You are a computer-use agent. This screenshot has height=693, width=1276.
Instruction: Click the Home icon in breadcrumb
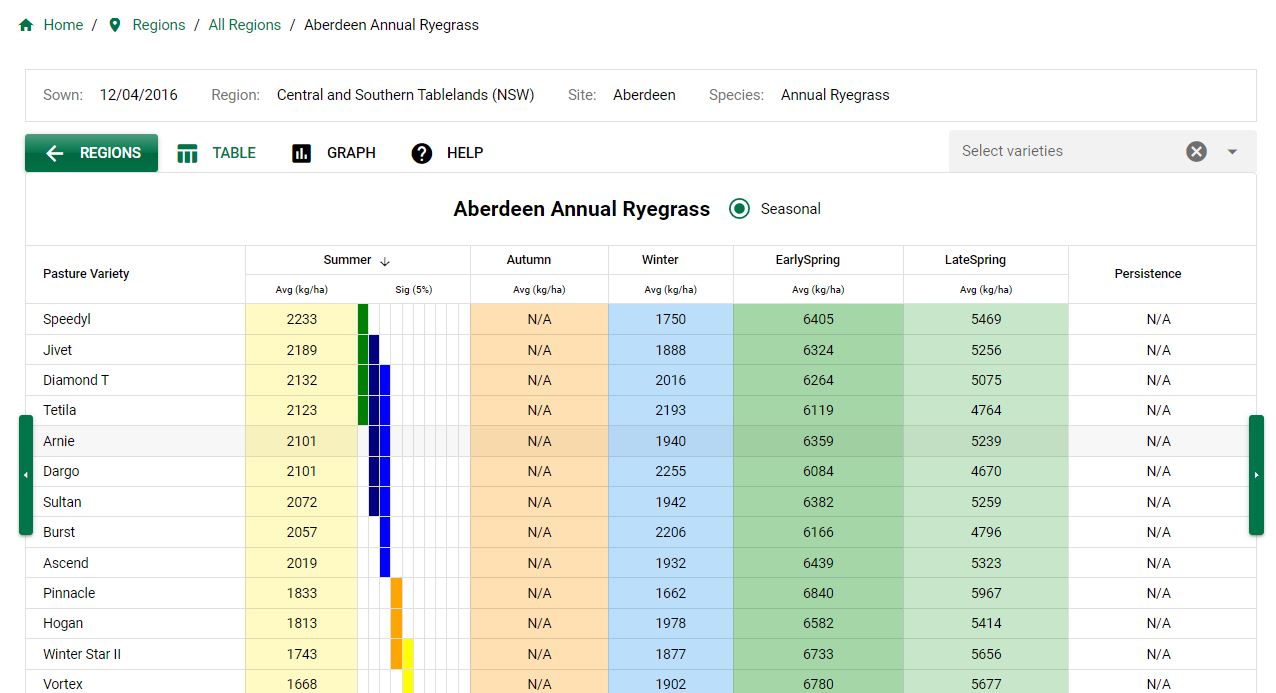pos(26,25)
